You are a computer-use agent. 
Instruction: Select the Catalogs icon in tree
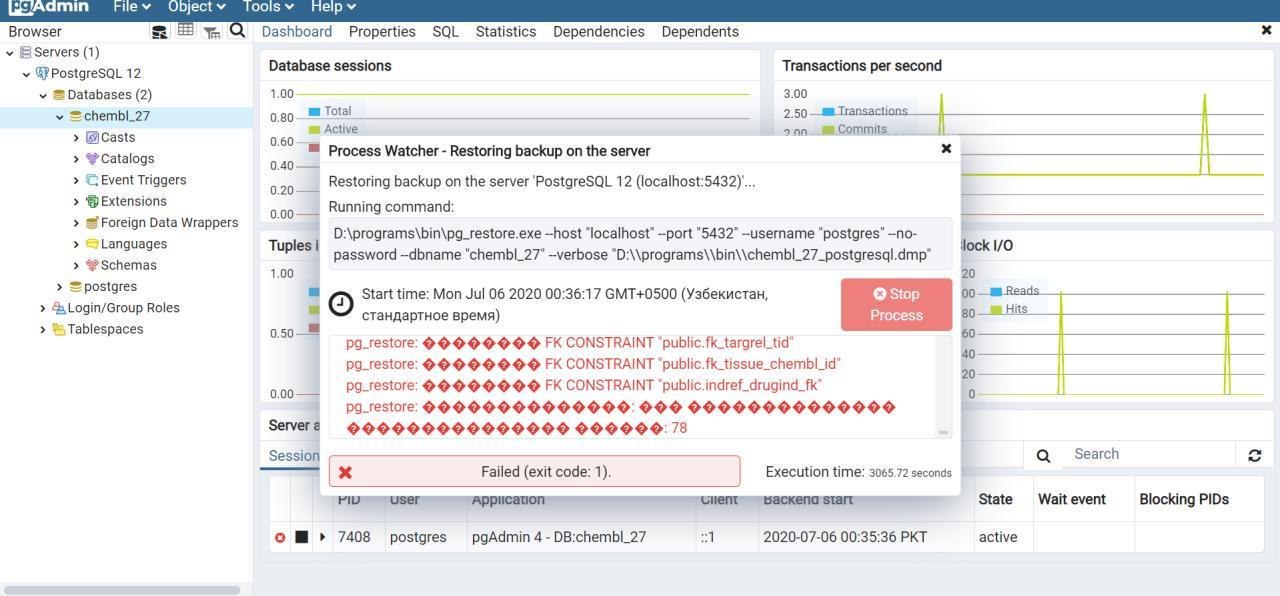click(x=92, y=158)
